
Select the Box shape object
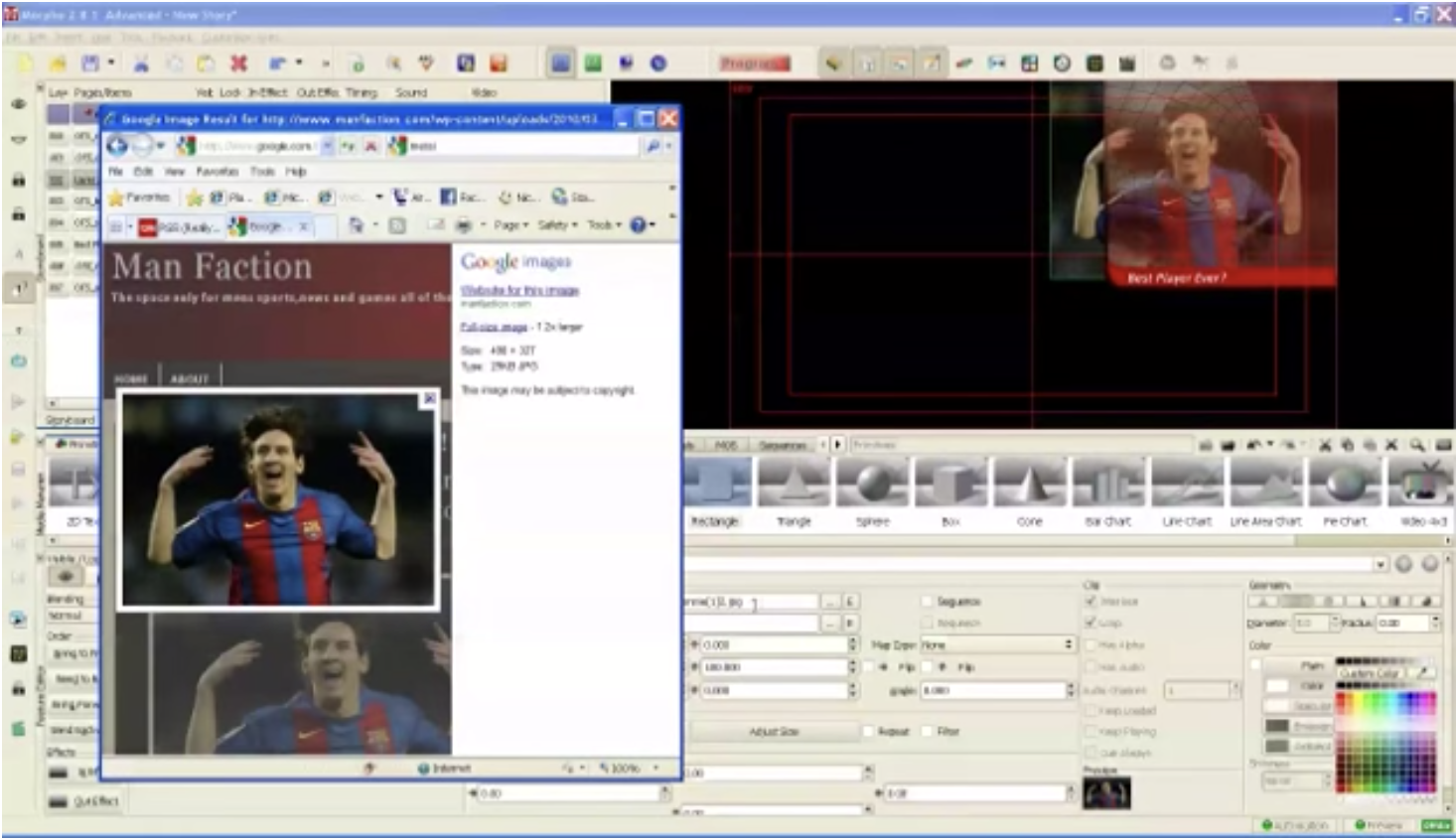coord(950,491)
